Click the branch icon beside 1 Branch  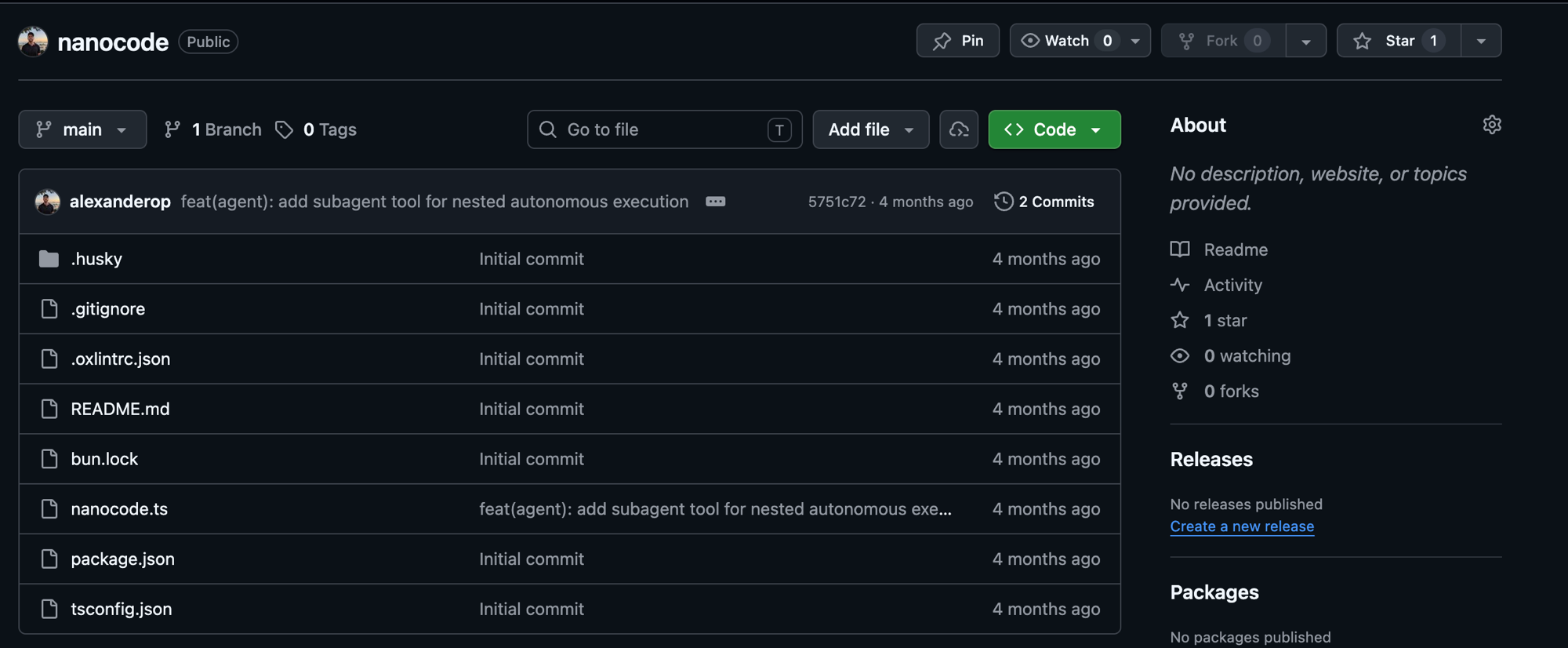point(172,129)
